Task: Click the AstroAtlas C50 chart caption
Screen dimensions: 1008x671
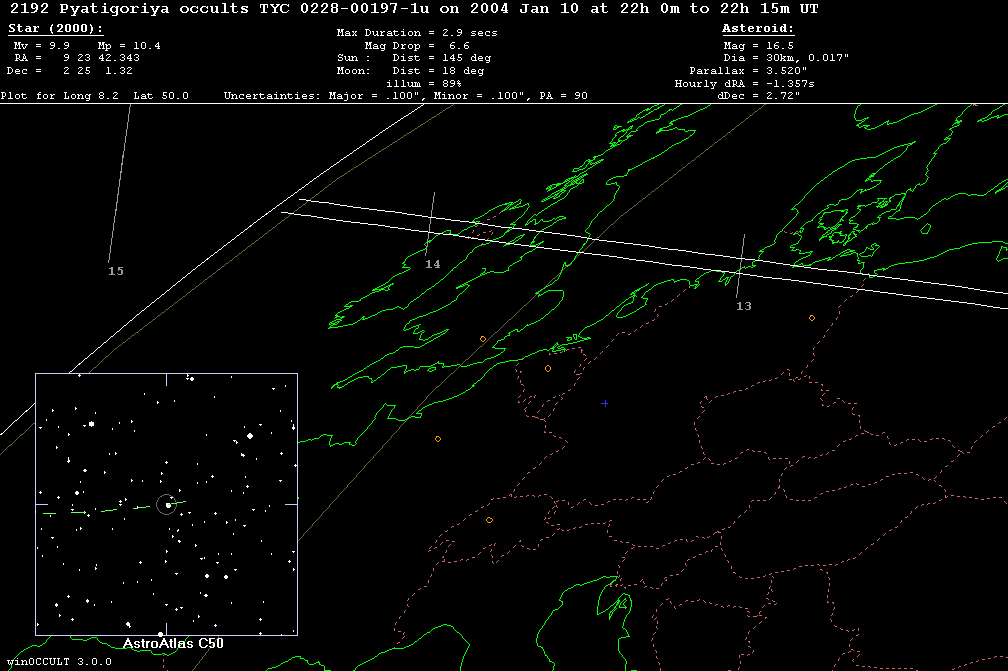Action: point(166,643)
